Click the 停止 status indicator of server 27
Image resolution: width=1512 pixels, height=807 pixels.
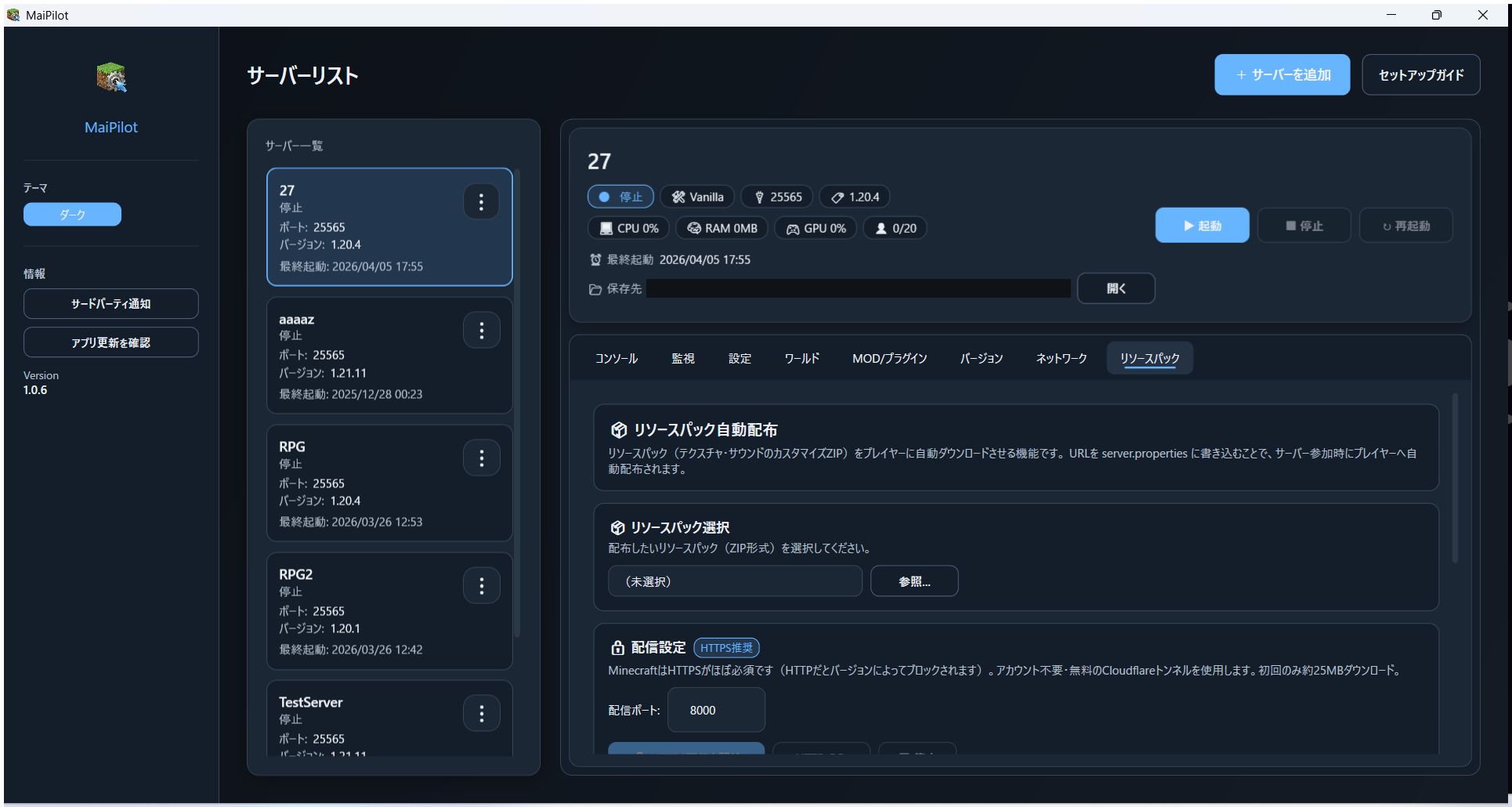coord(620,197)
